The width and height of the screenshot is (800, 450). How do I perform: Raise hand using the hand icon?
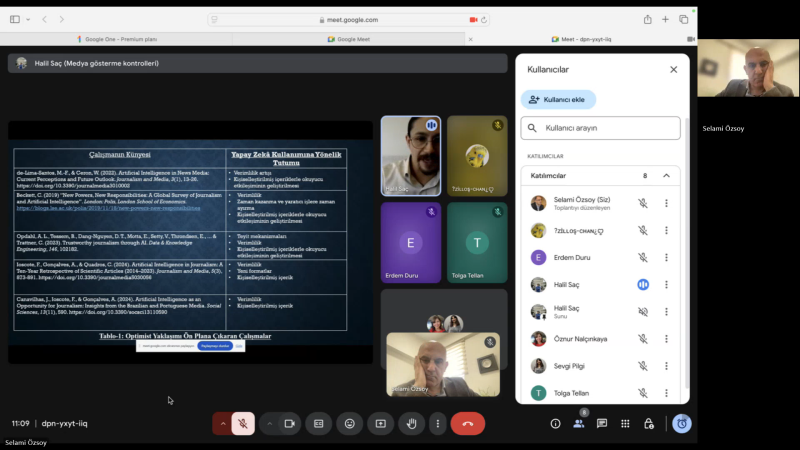tap(411, 423)
